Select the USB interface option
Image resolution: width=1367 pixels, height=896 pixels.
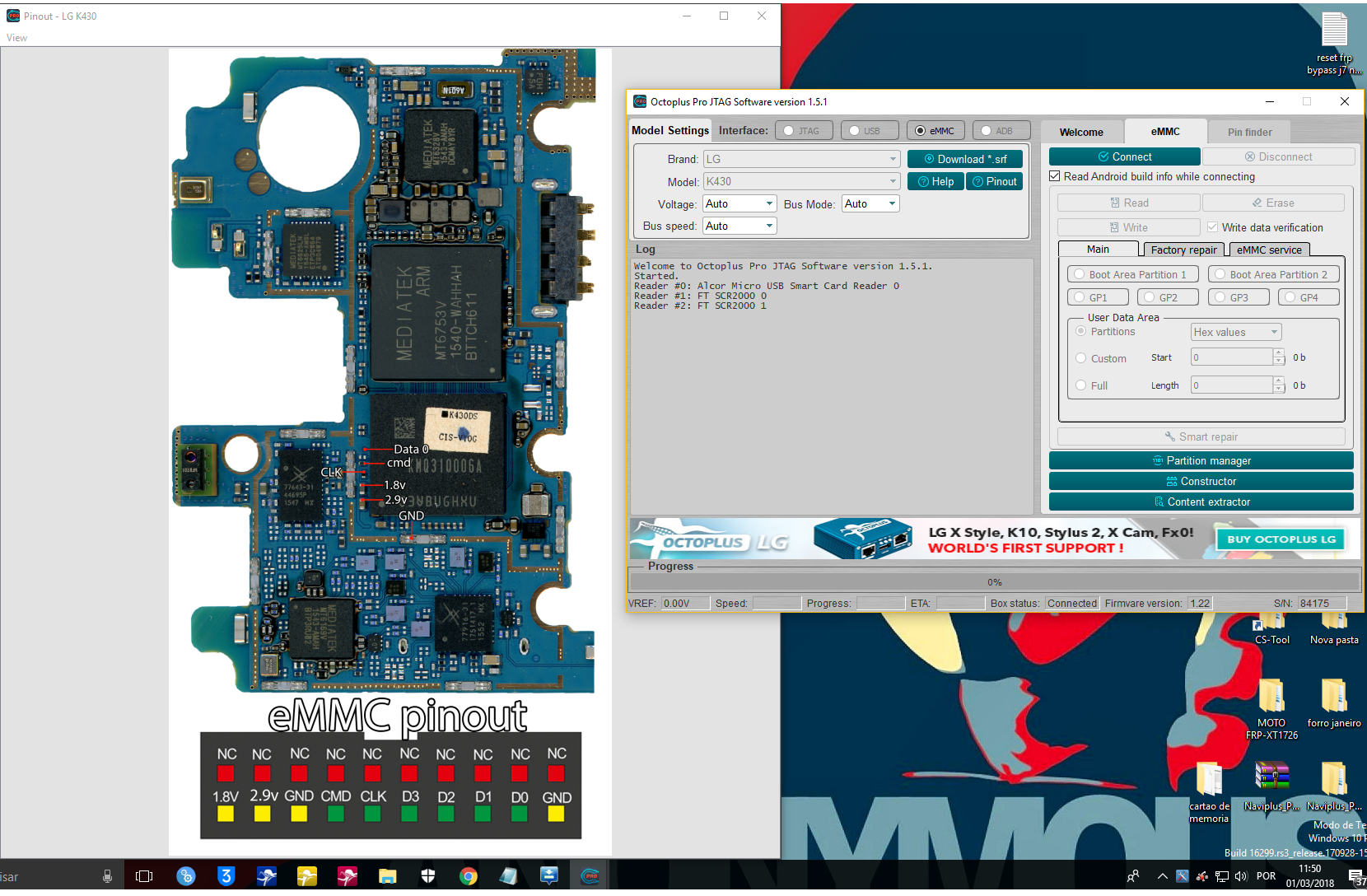[870, 131]
